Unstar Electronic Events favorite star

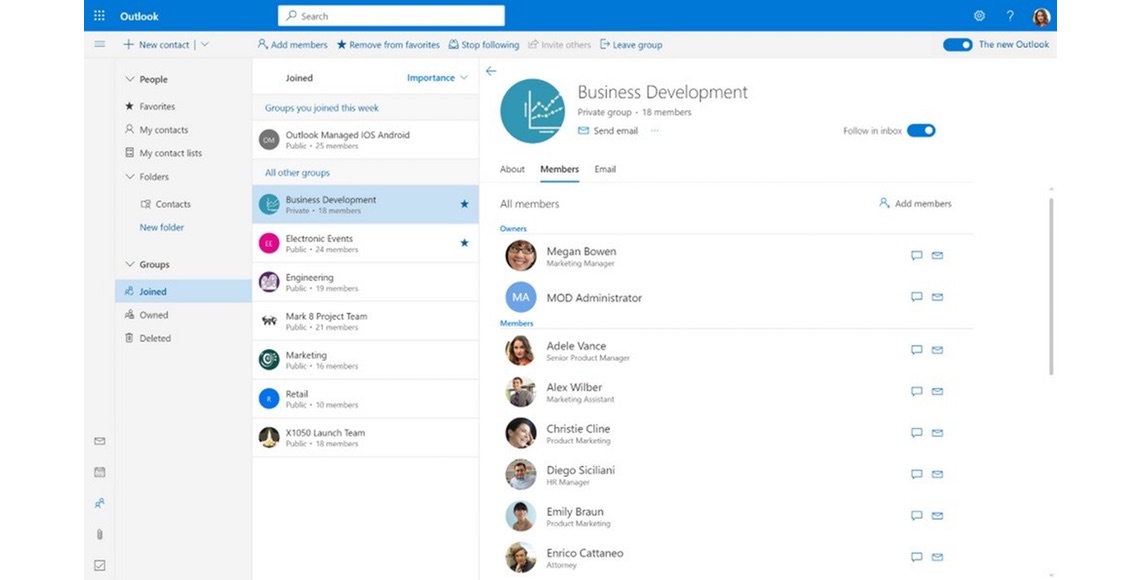pos(464,243)
